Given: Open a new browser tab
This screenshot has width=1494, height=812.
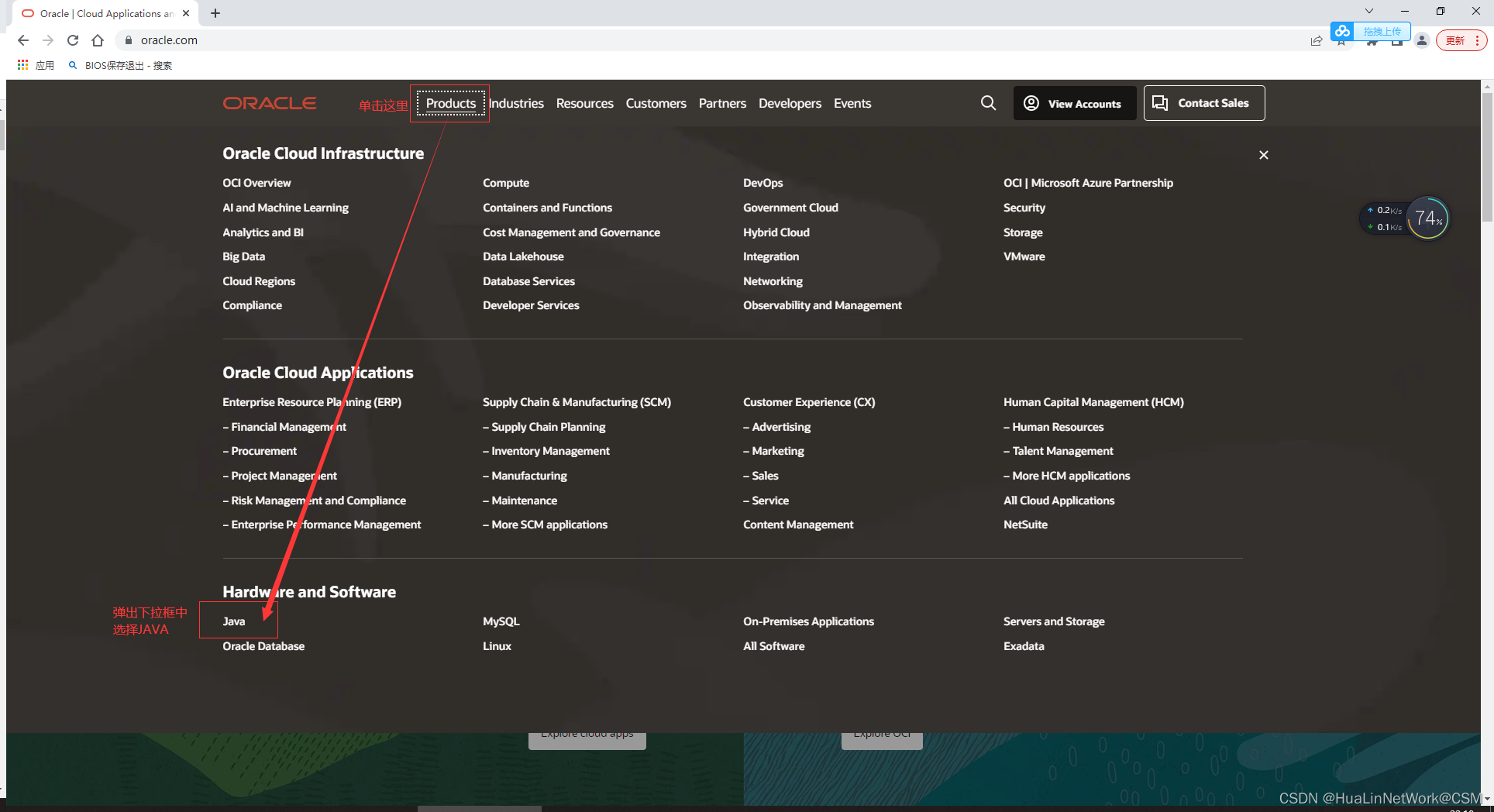Looking at the screenshot, I should pos(215,13).
